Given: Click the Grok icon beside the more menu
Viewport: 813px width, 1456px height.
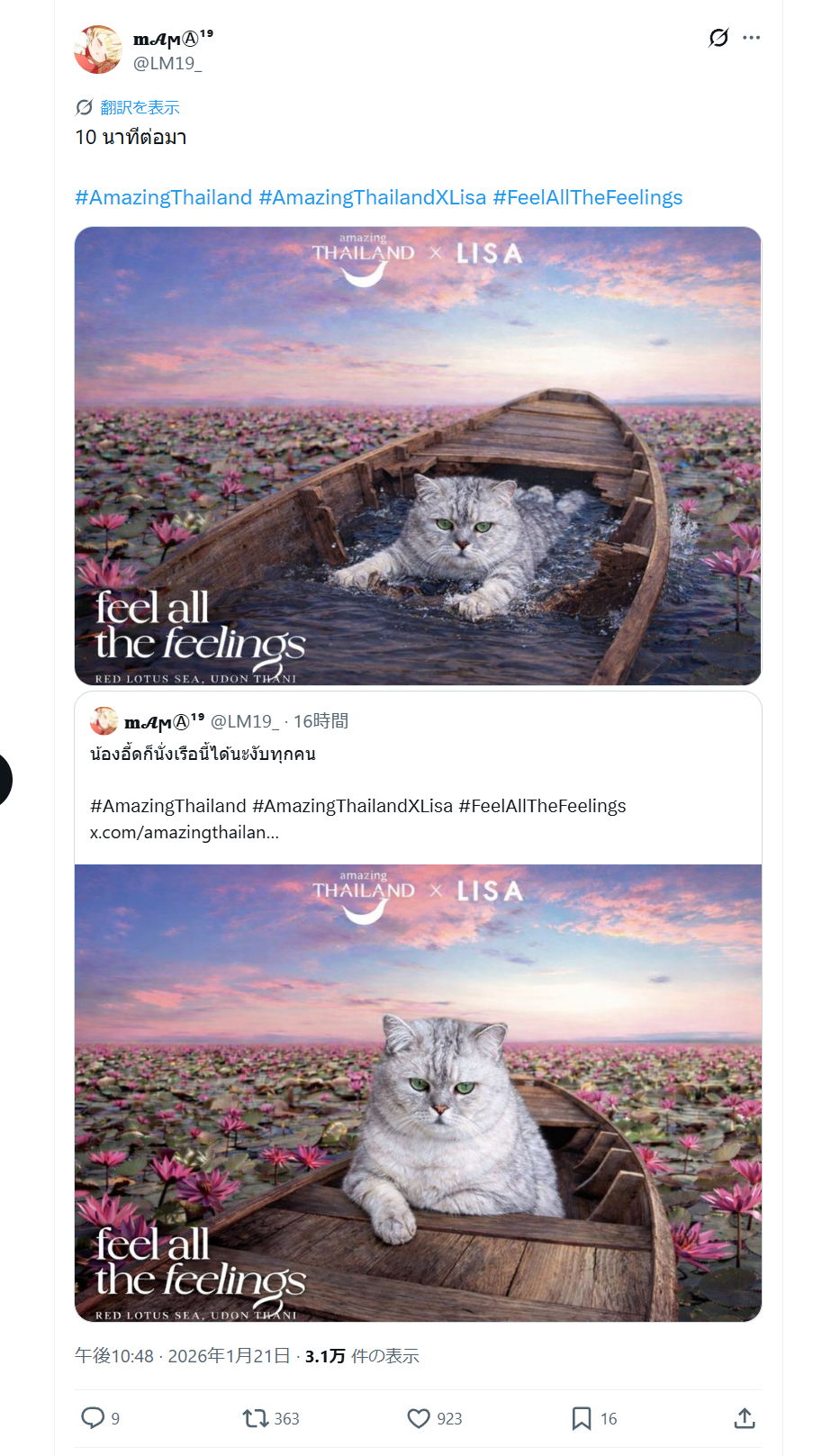Looking at the screenshot, I should coord(718,38).
